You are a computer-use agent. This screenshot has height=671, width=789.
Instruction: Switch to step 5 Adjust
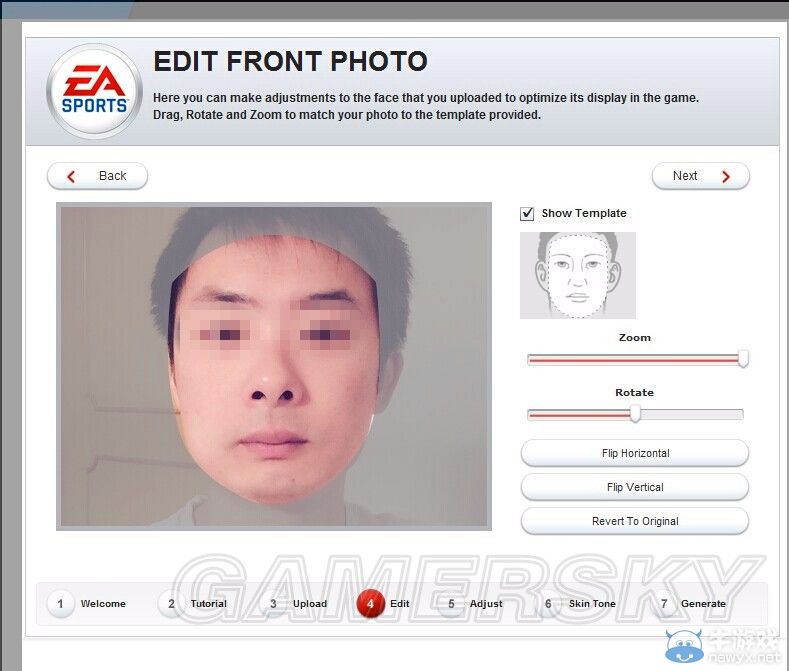[471, 604]
